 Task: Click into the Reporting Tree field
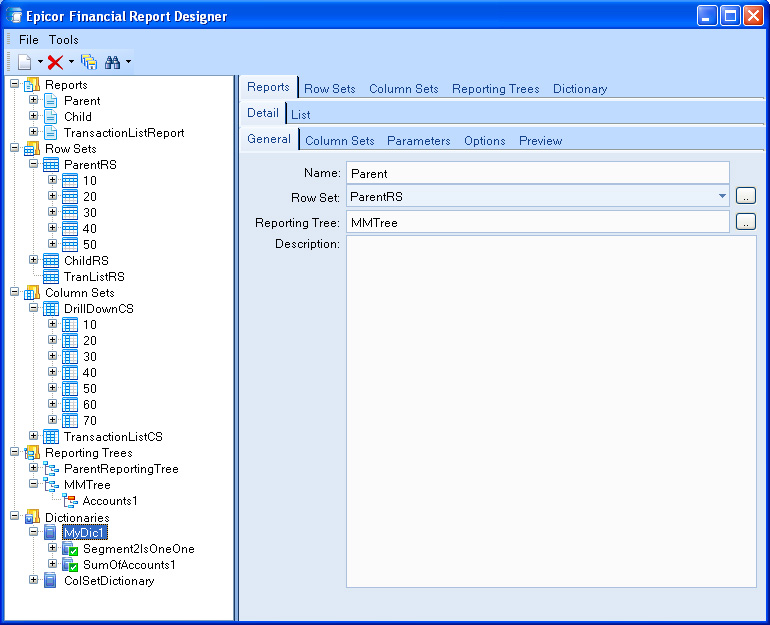[x=538, y=222]
